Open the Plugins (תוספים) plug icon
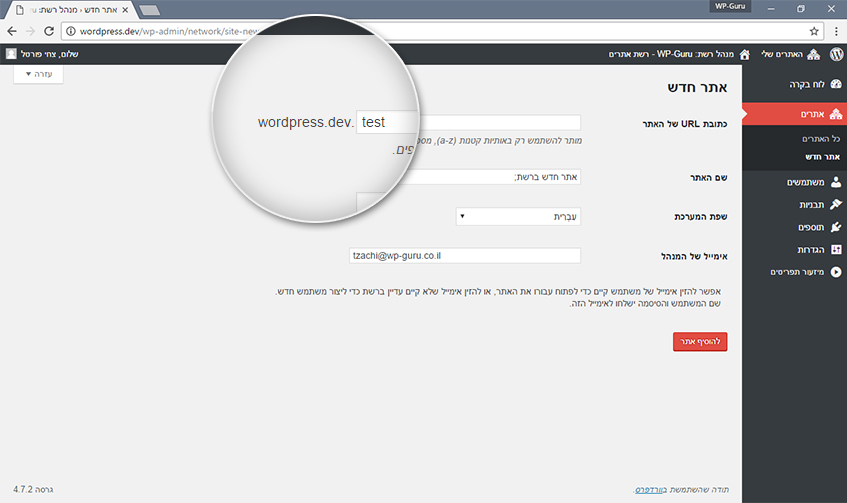847x503 pixels. 836,227
